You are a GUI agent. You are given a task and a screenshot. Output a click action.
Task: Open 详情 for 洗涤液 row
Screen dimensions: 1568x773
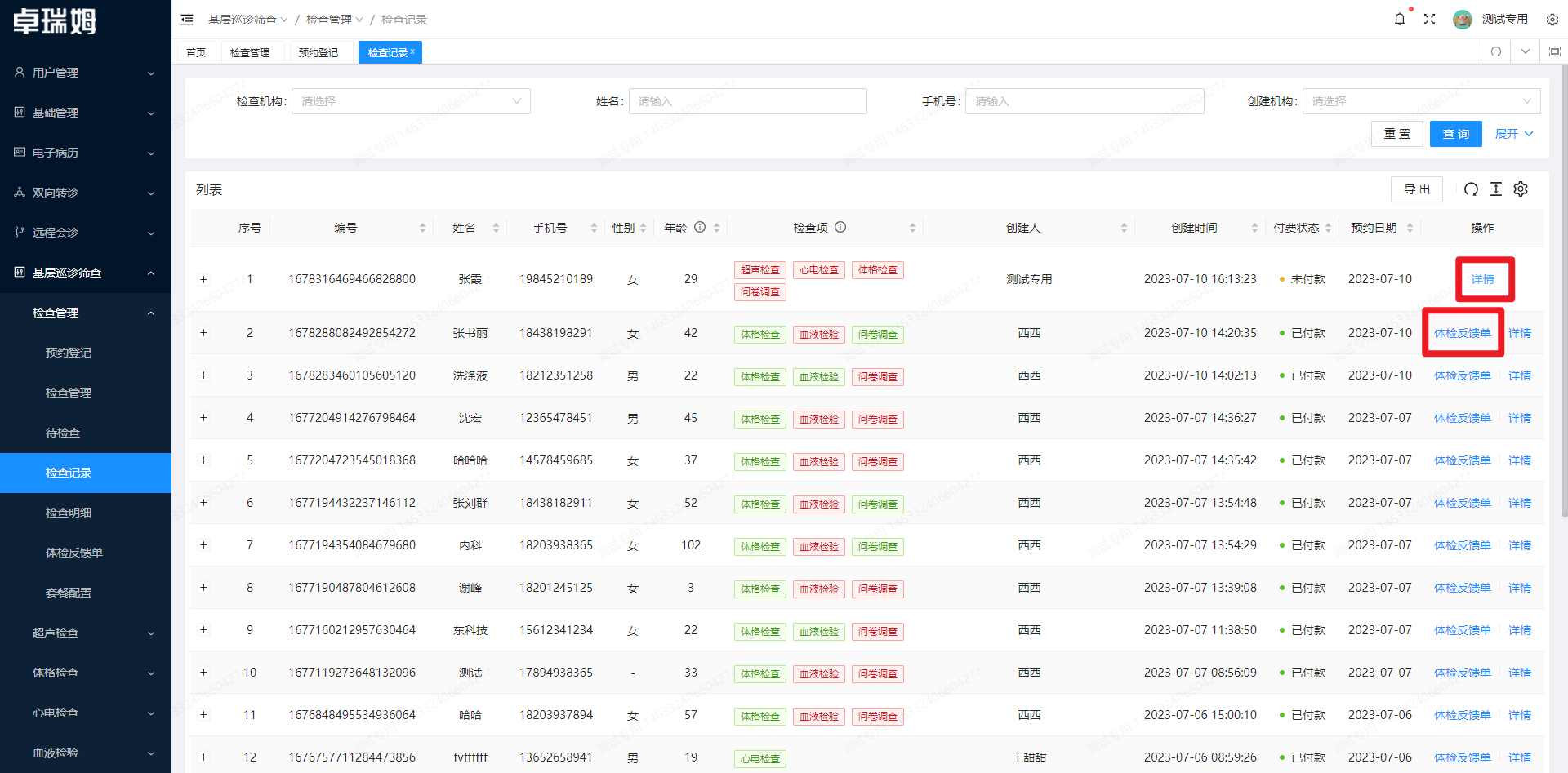1520,375
